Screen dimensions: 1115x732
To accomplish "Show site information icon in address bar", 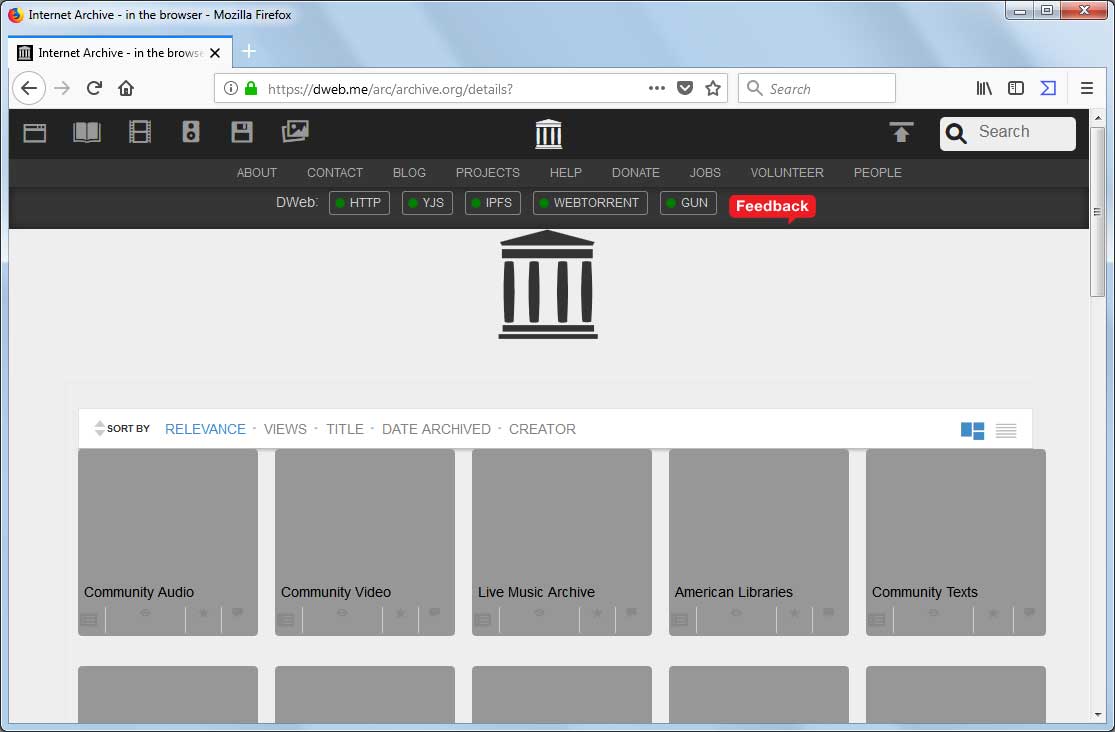I will [x=230, y=88].
